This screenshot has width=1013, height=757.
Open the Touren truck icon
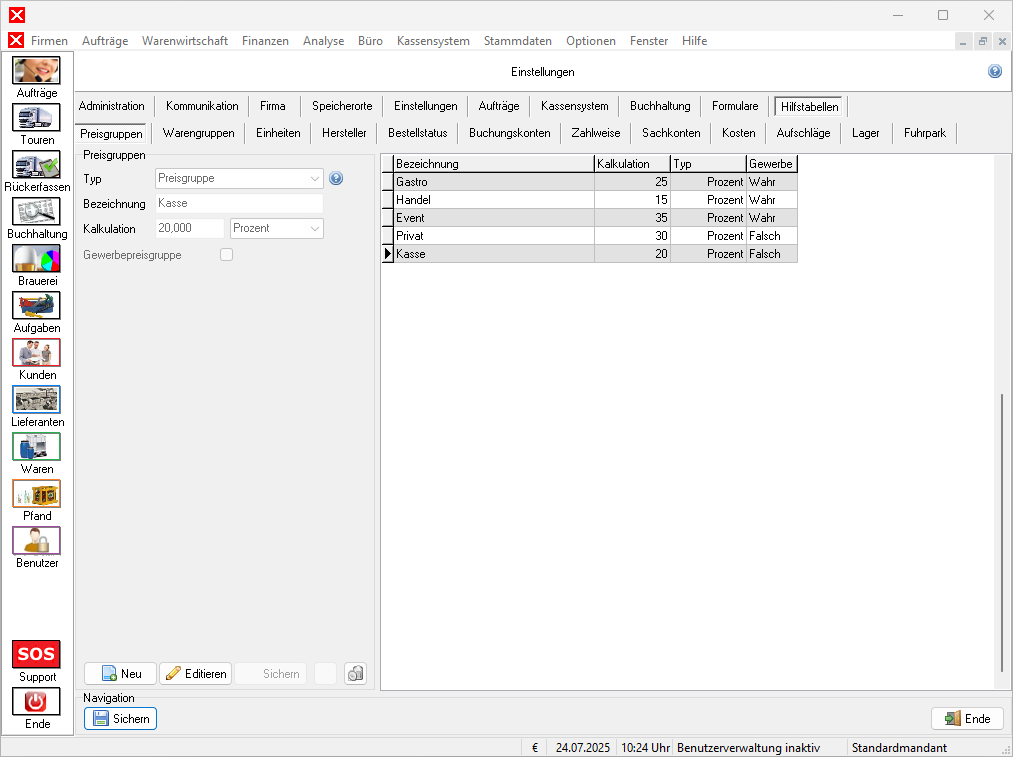pyautogui.click(x=37, y=118)
